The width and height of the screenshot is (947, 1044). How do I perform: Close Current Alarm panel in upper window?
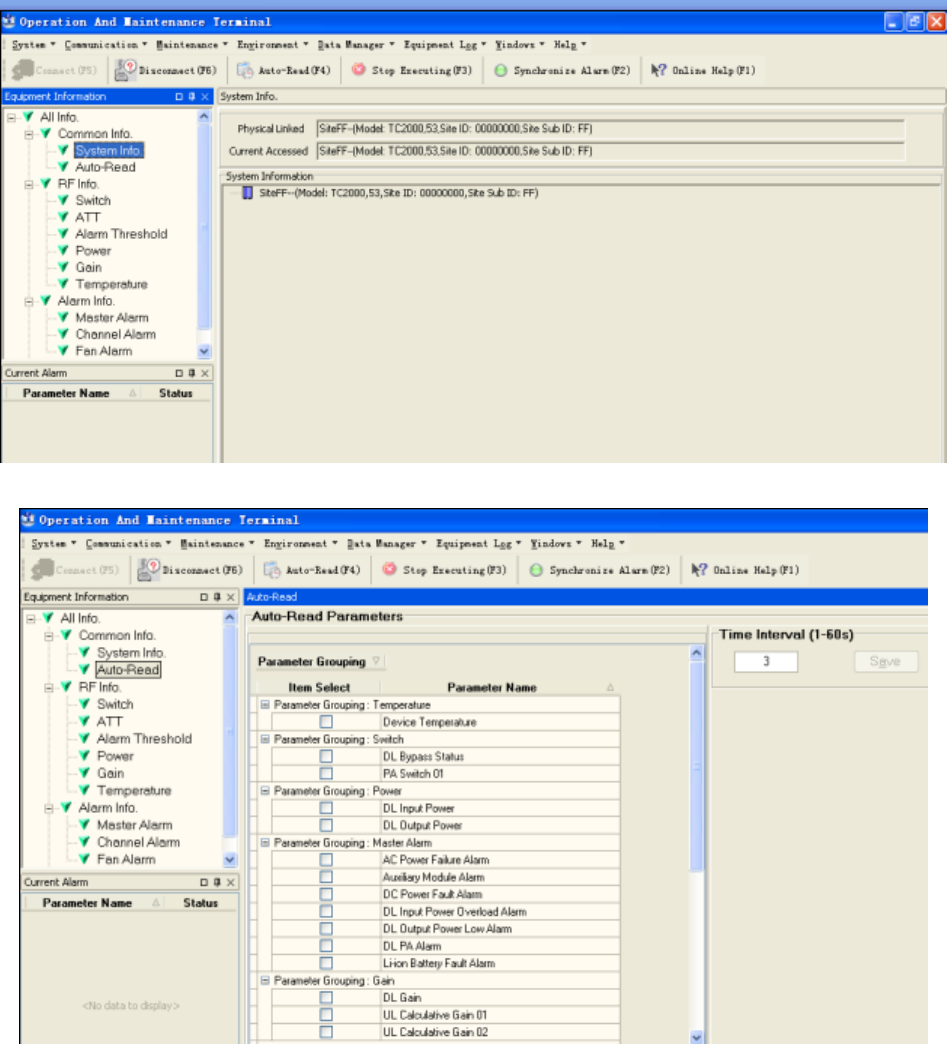(x=205, y=373)
